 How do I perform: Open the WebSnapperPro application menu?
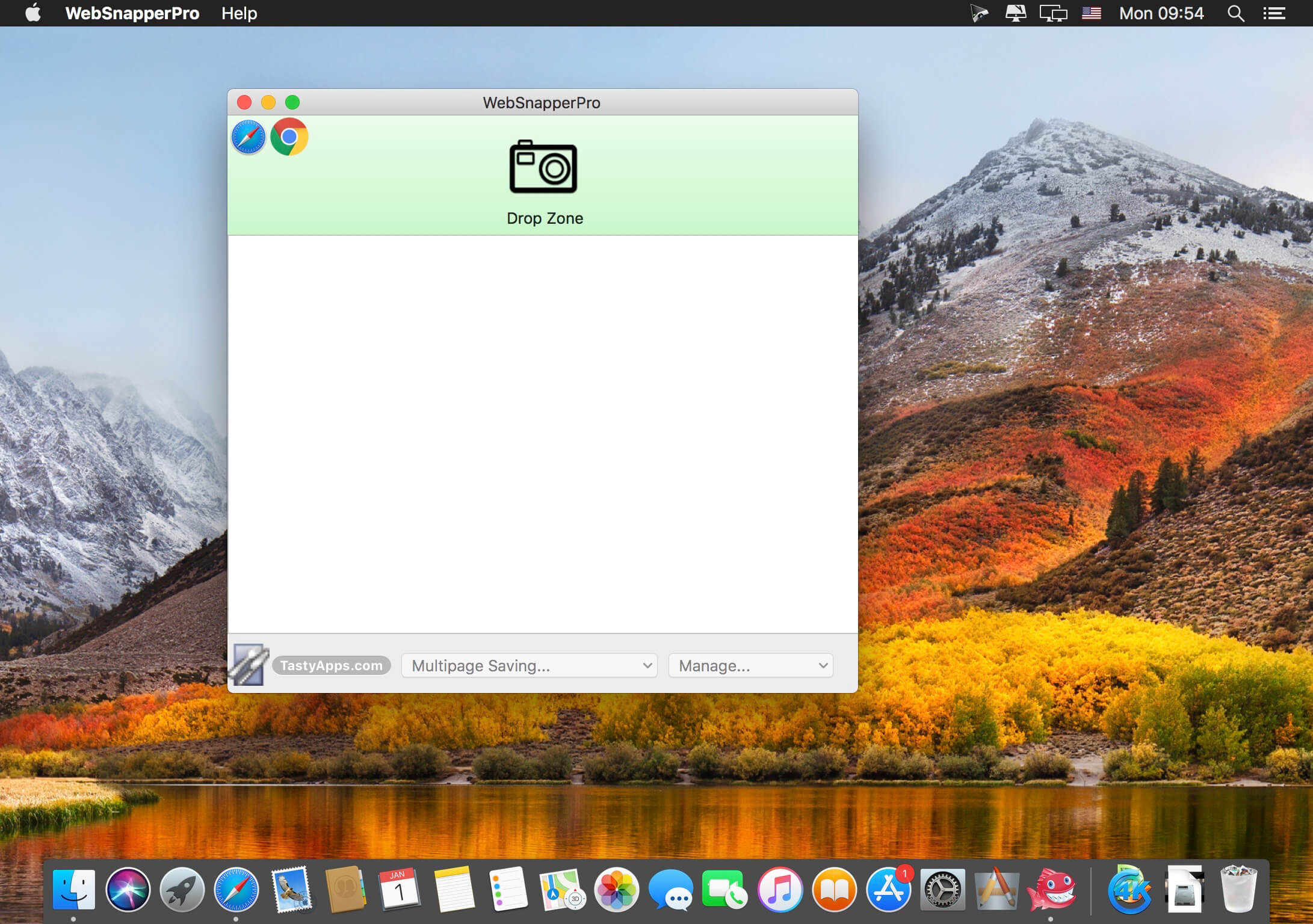coord(132,13)
